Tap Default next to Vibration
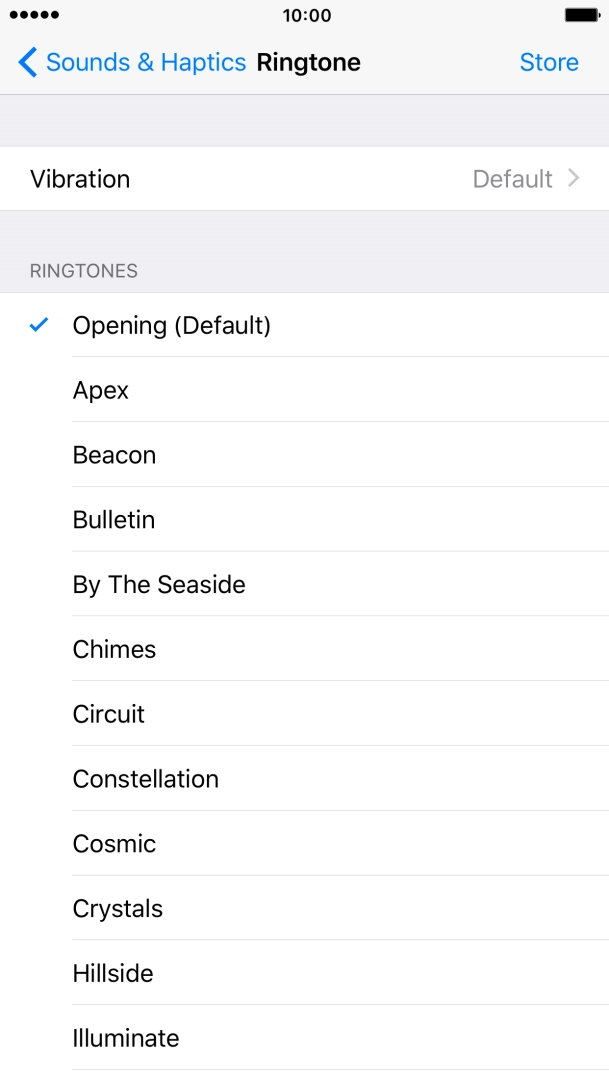609x1084 pixels. point(513,179)
